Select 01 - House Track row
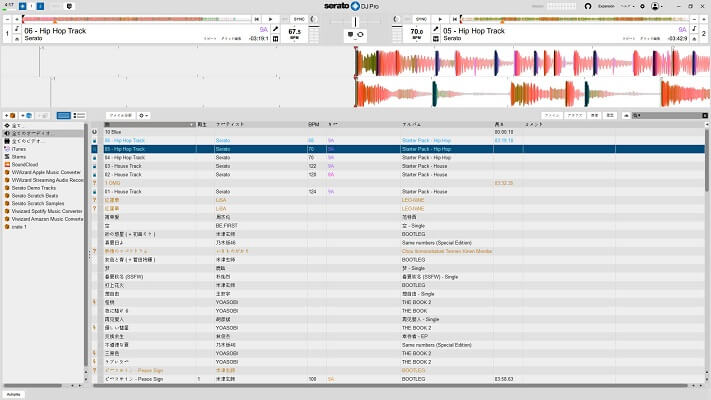The height and width of the screenshot is (400, 711). [x=399, y=192]
